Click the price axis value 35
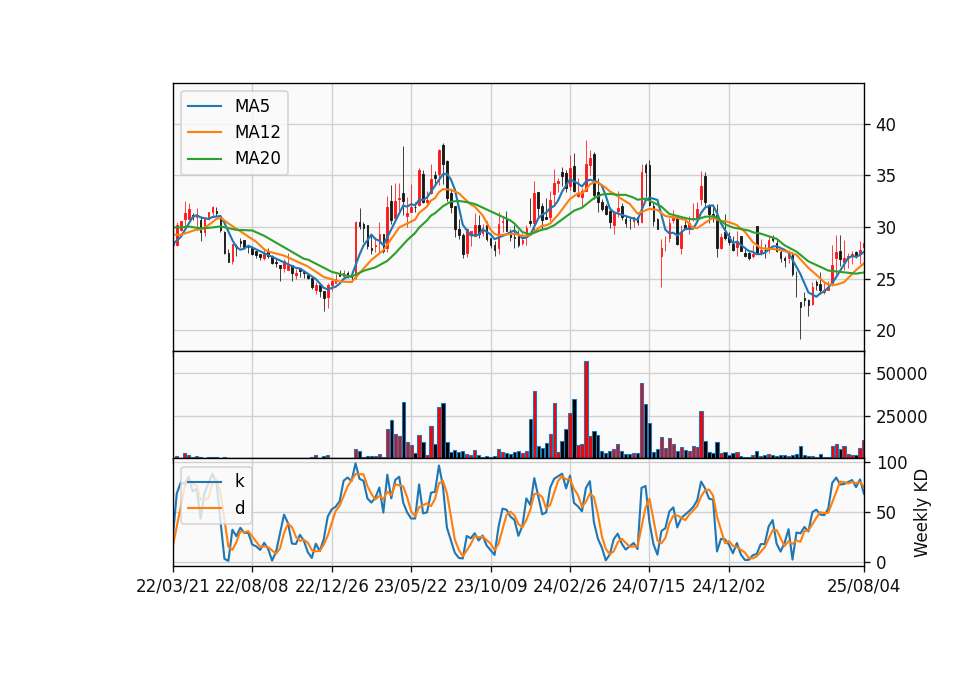This screenshot has width=960, height=690. coord(885,176)
